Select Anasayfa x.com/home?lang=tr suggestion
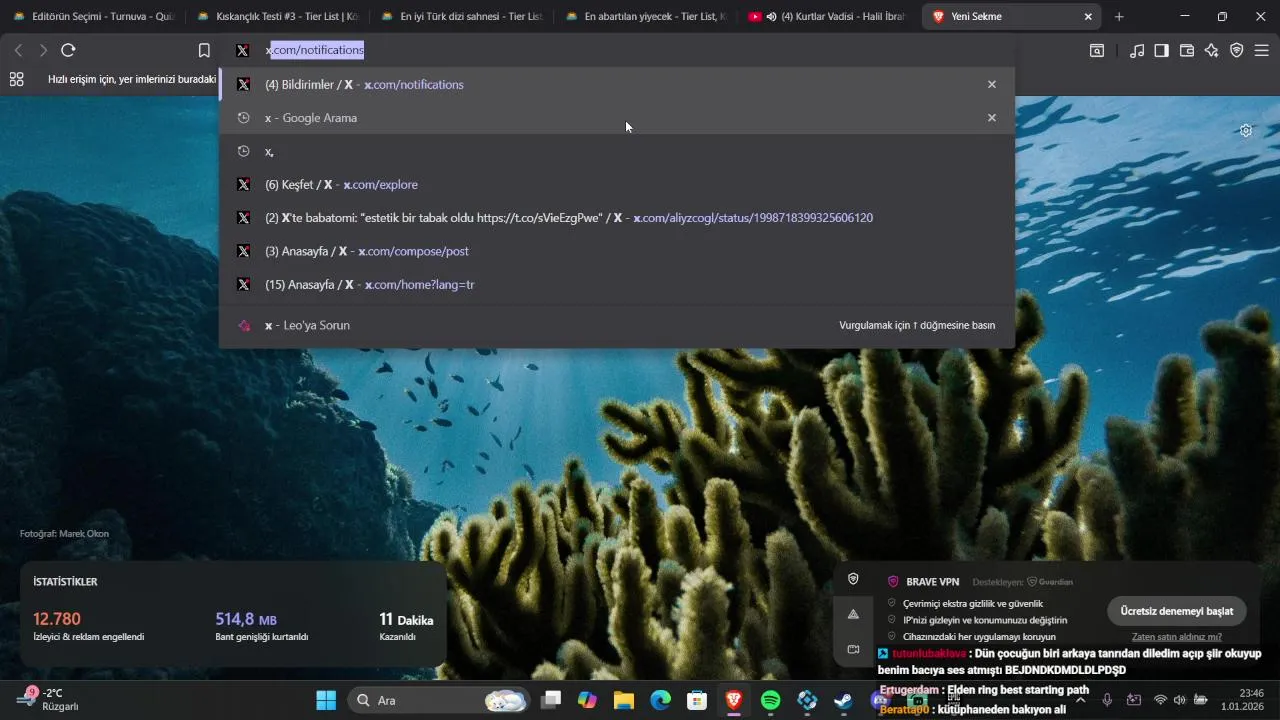1280x720 pixels. (617, 284)
